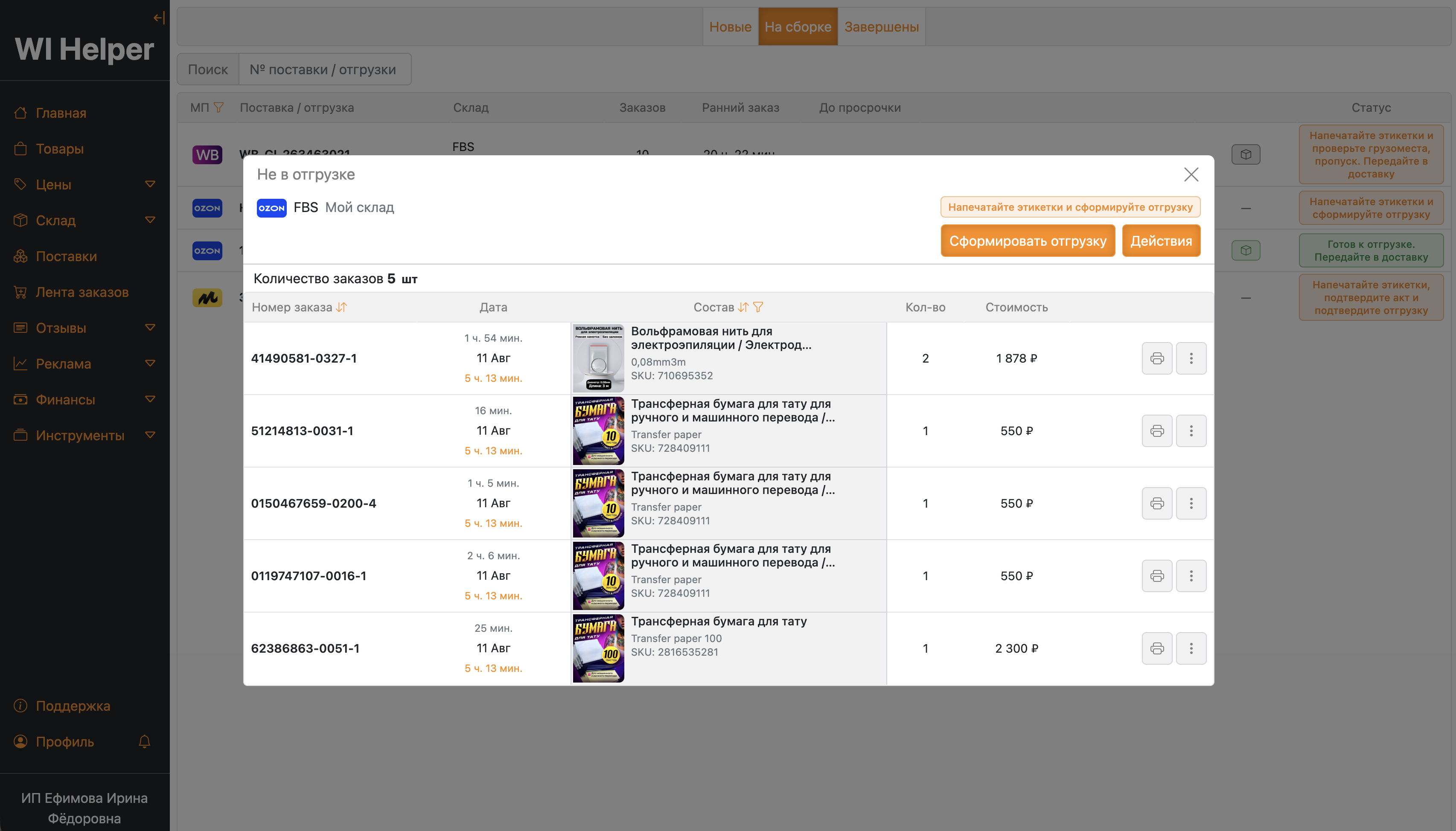Open Профиль in the sidebar
Viewport: 1456px width, 831px height.
[64, 742]
